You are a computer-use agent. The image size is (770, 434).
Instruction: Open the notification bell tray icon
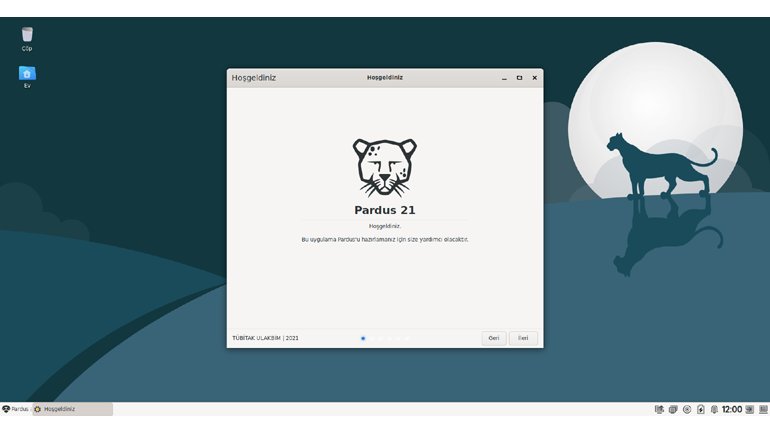(714, 409)
